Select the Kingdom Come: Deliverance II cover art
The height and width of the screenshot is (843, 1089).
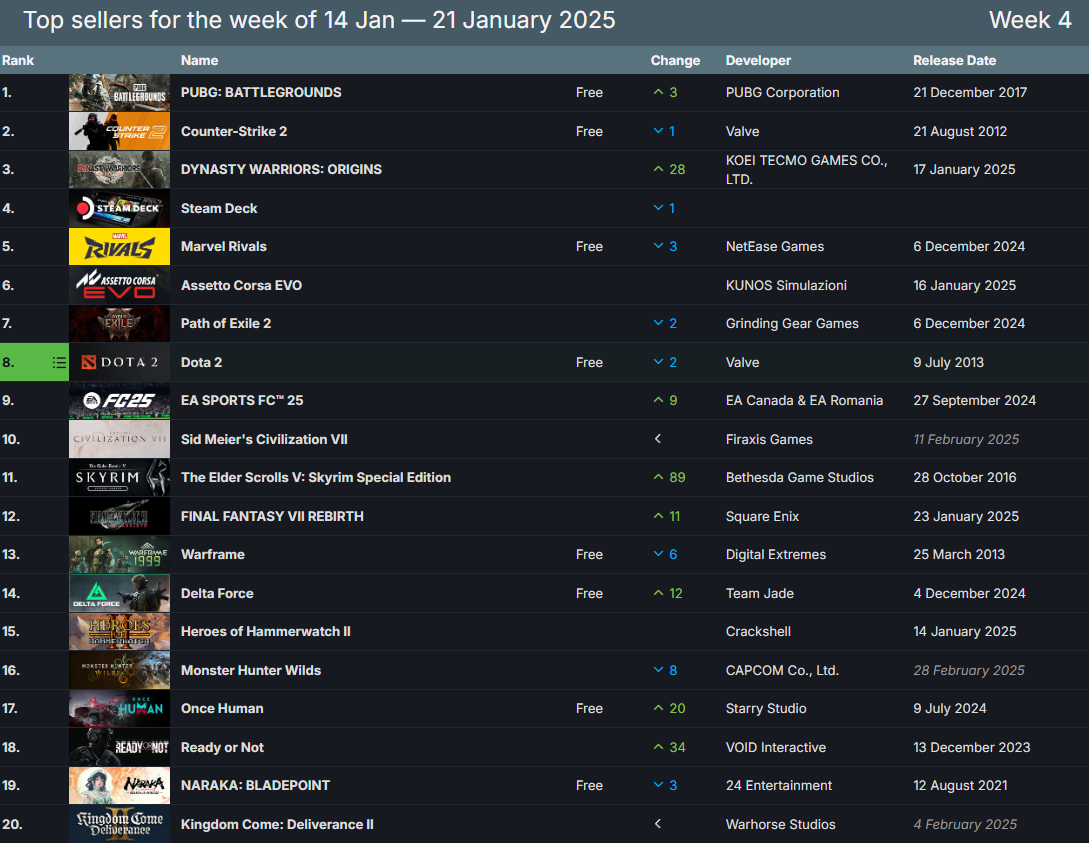pyautogui.click(x=119, y=824)
